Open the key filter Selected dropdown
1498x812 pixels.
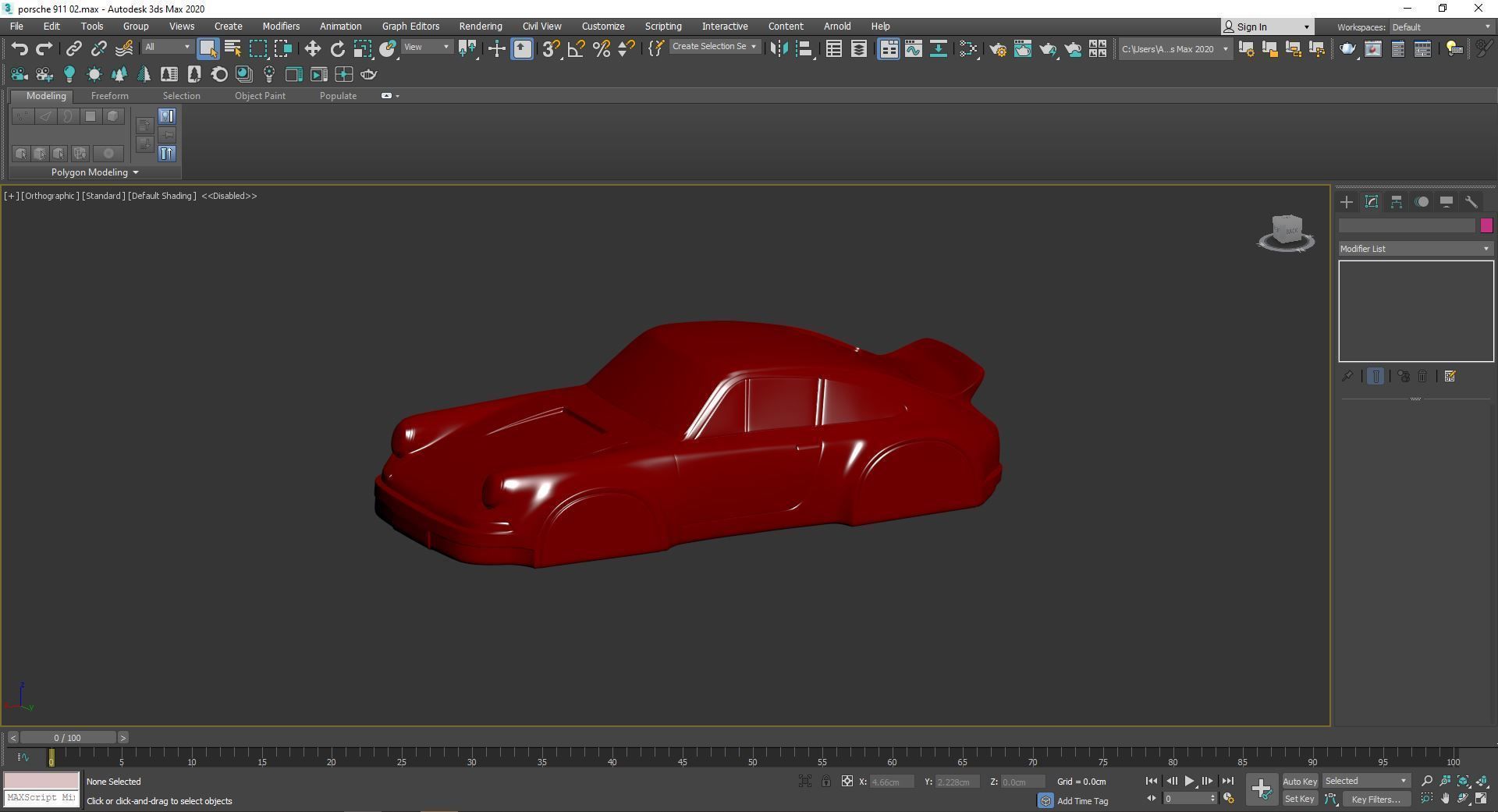tap(1365, 781)
